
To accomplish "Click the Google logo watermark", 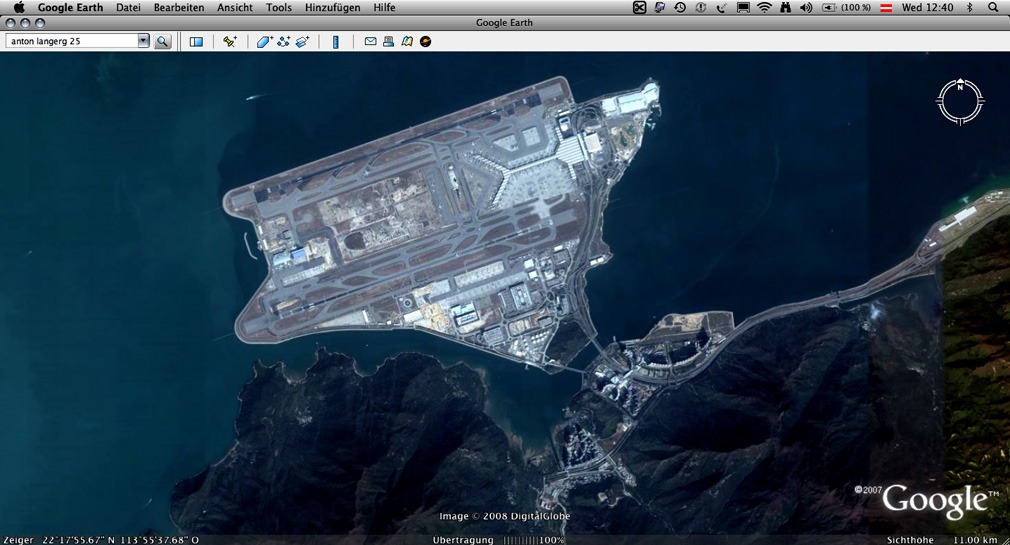I will point(934,501).
